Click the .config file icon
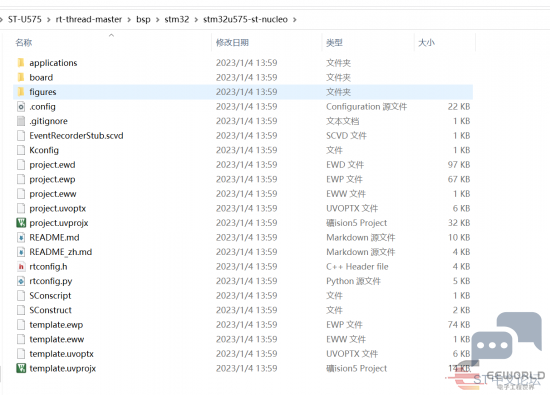550x395 pixels. tap(21, 106)
